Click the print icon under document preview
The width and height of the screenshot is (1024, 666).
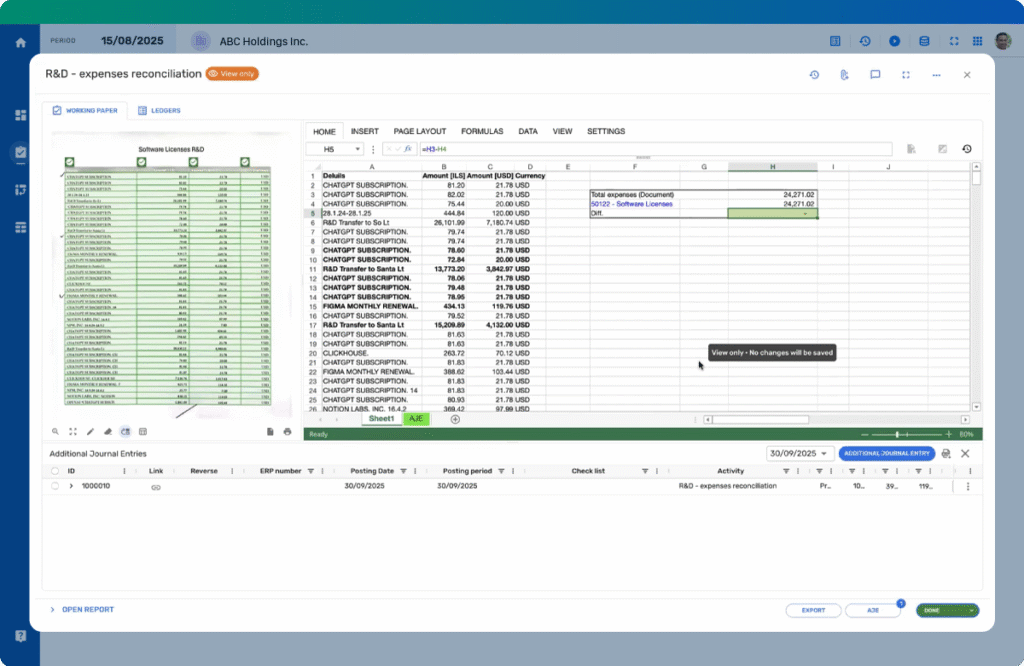point(288,432)
